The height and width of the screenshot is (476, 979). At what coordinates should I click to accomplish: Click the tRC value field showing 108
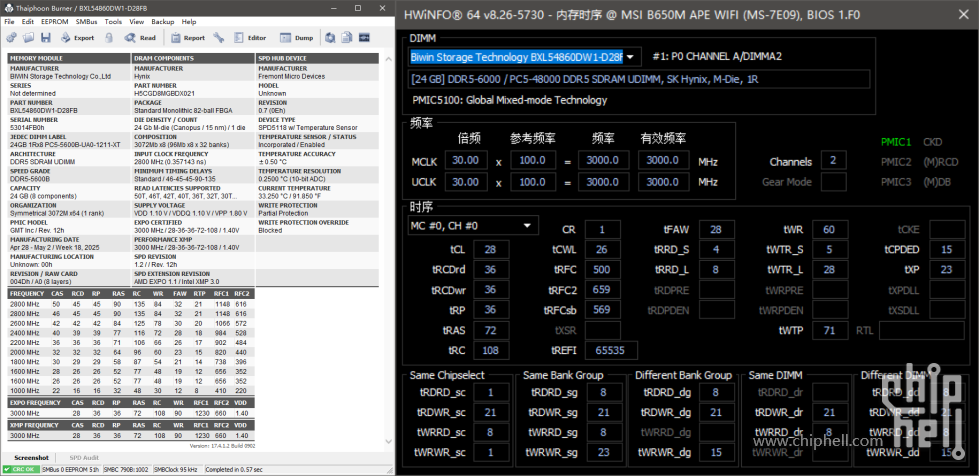click(x=491, y=350)
